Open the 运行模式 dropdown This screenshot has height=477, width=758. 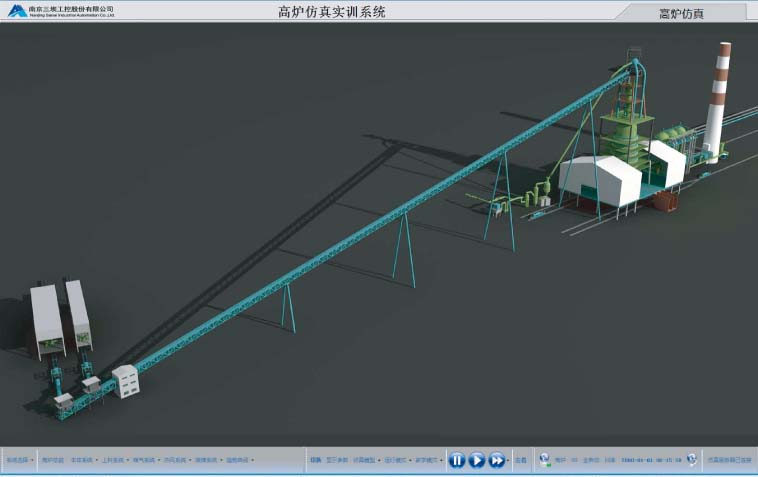tap(398, 460)
